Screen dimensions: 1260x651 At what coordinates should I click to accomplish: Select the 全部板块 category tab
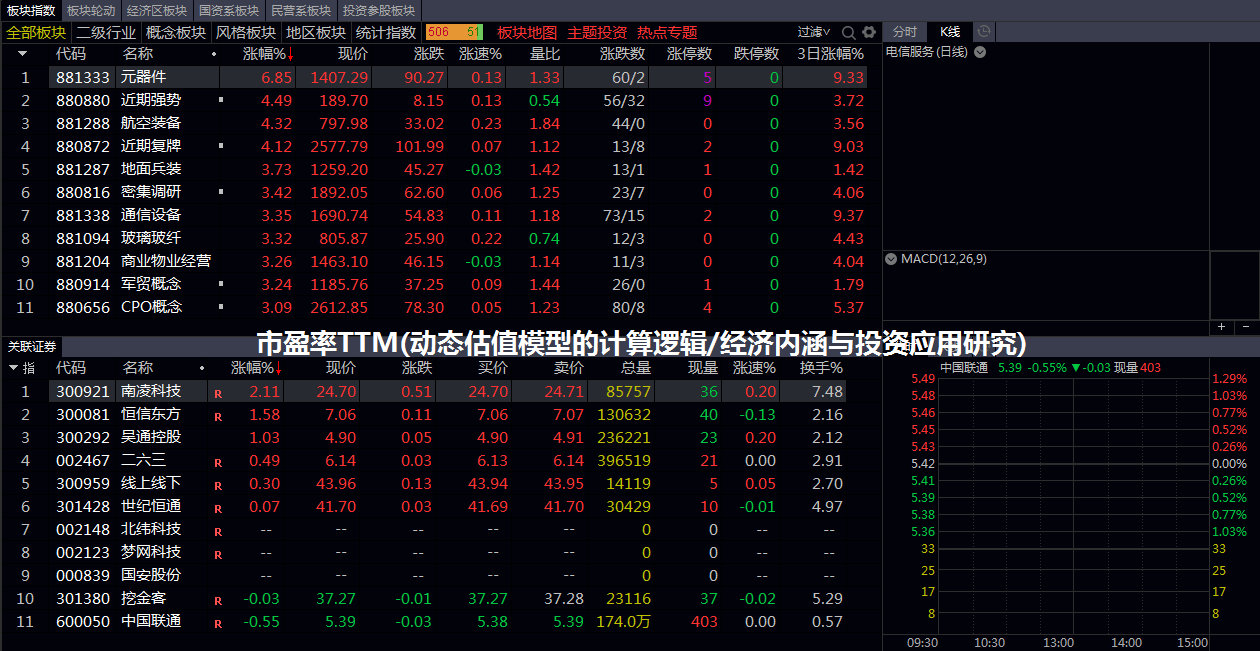[36, 32]
